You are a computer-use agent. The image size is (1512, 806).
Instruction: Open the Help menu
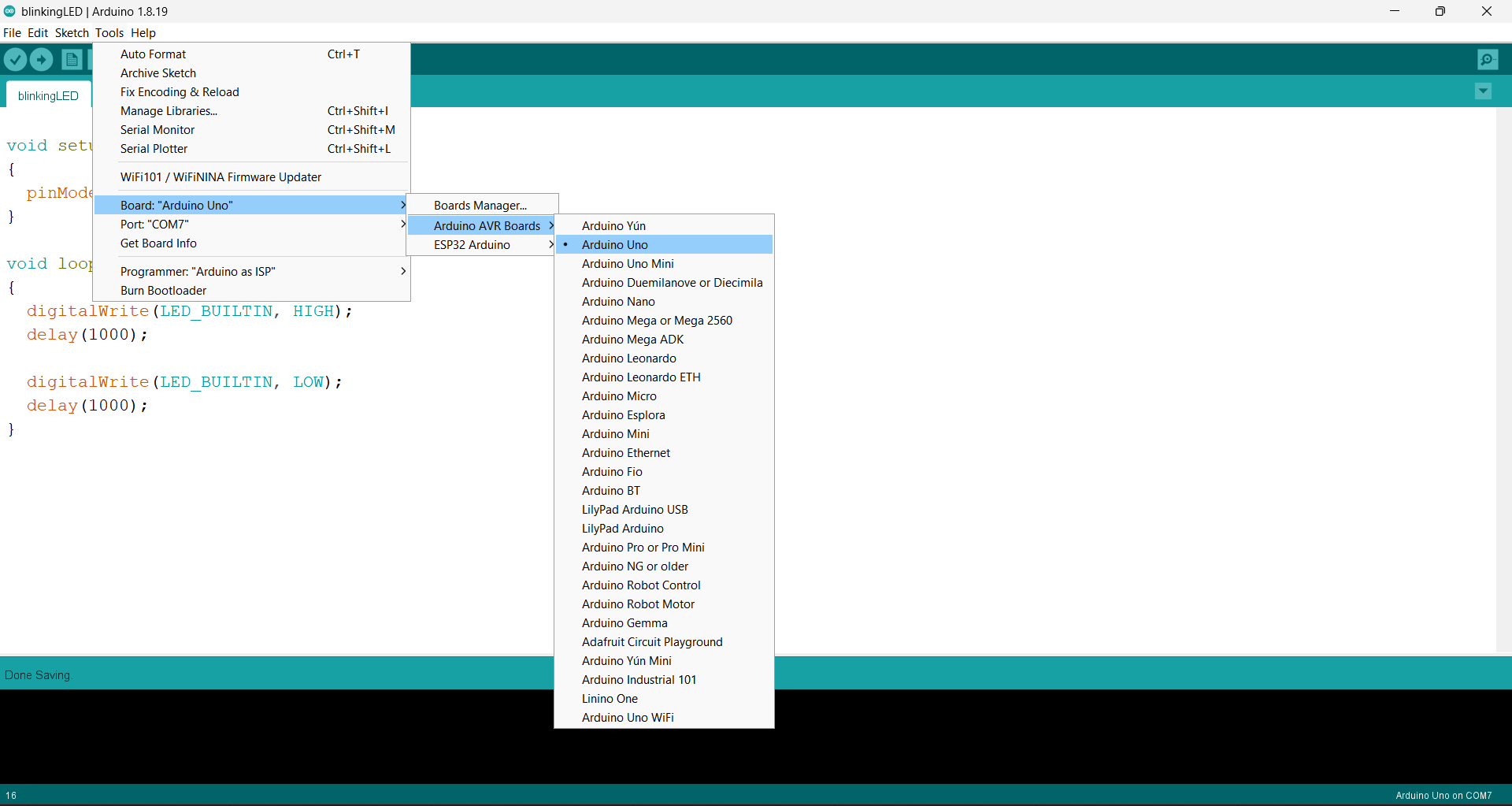(x=143, y=33)
